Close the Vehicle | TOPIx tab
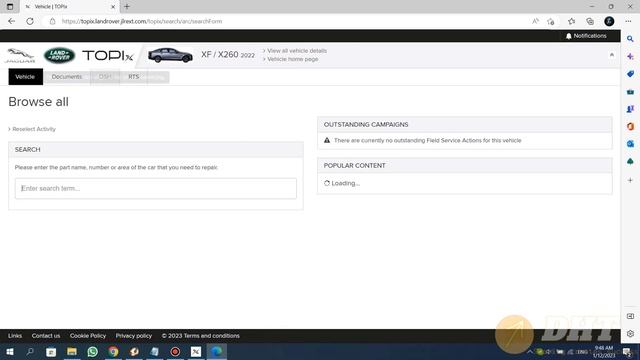Viewport: 640px width, 360px height. [113, 7]
